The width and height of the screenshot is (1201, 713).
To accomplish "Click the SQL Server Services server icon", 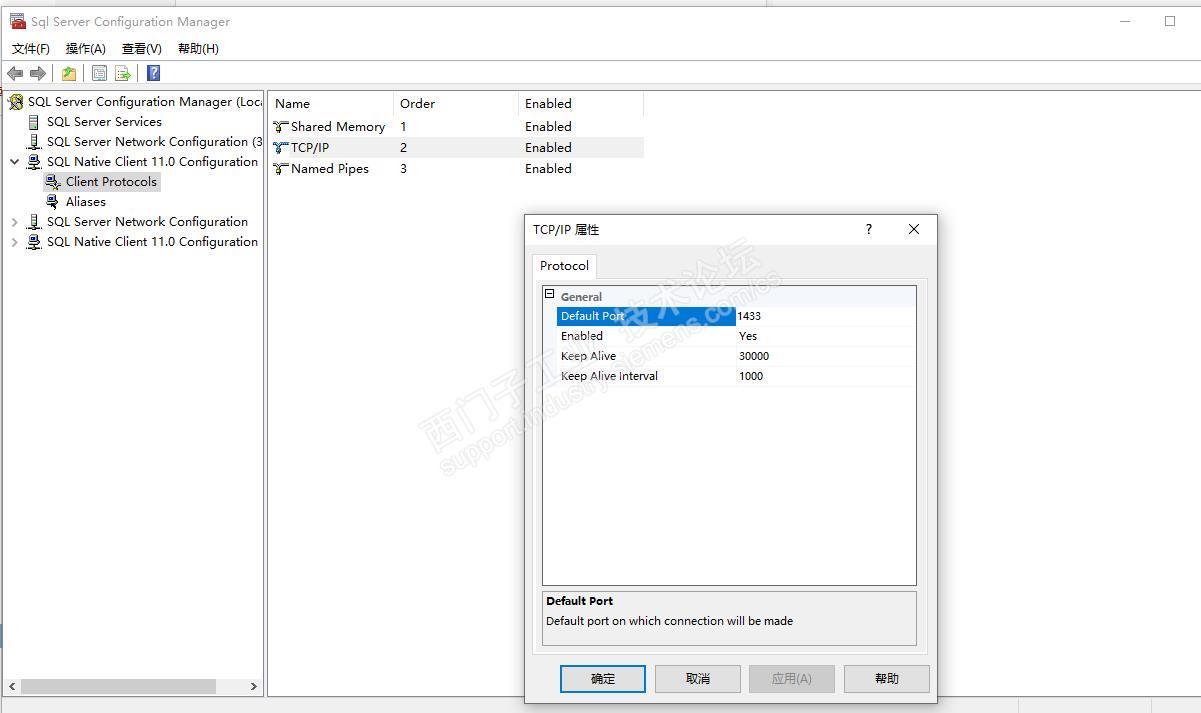I will pos(34,122).
